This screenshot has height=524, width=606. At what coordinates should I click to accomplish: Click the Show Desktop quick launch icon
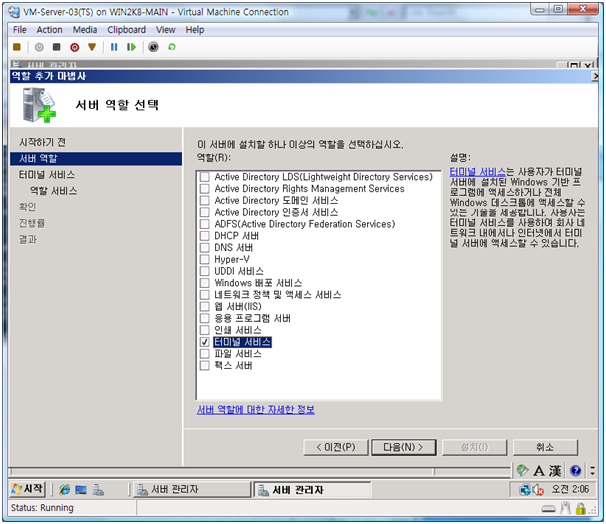pos(81,490)
